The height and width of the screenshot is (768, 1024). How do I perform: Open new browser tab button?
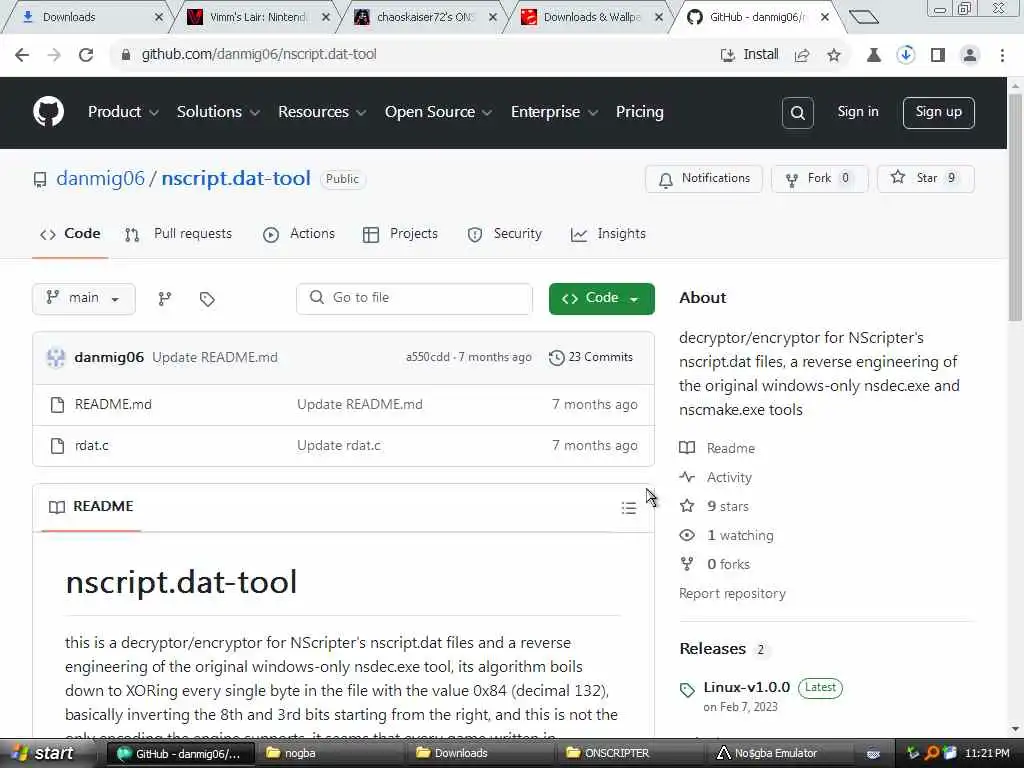(863, 17)
